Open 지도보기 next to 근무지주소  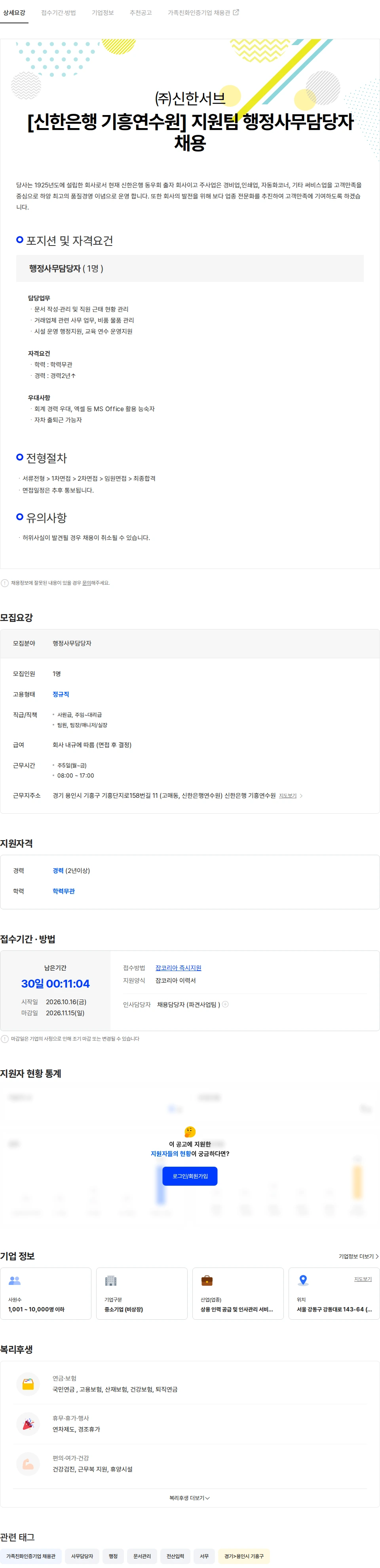[287, 795]
